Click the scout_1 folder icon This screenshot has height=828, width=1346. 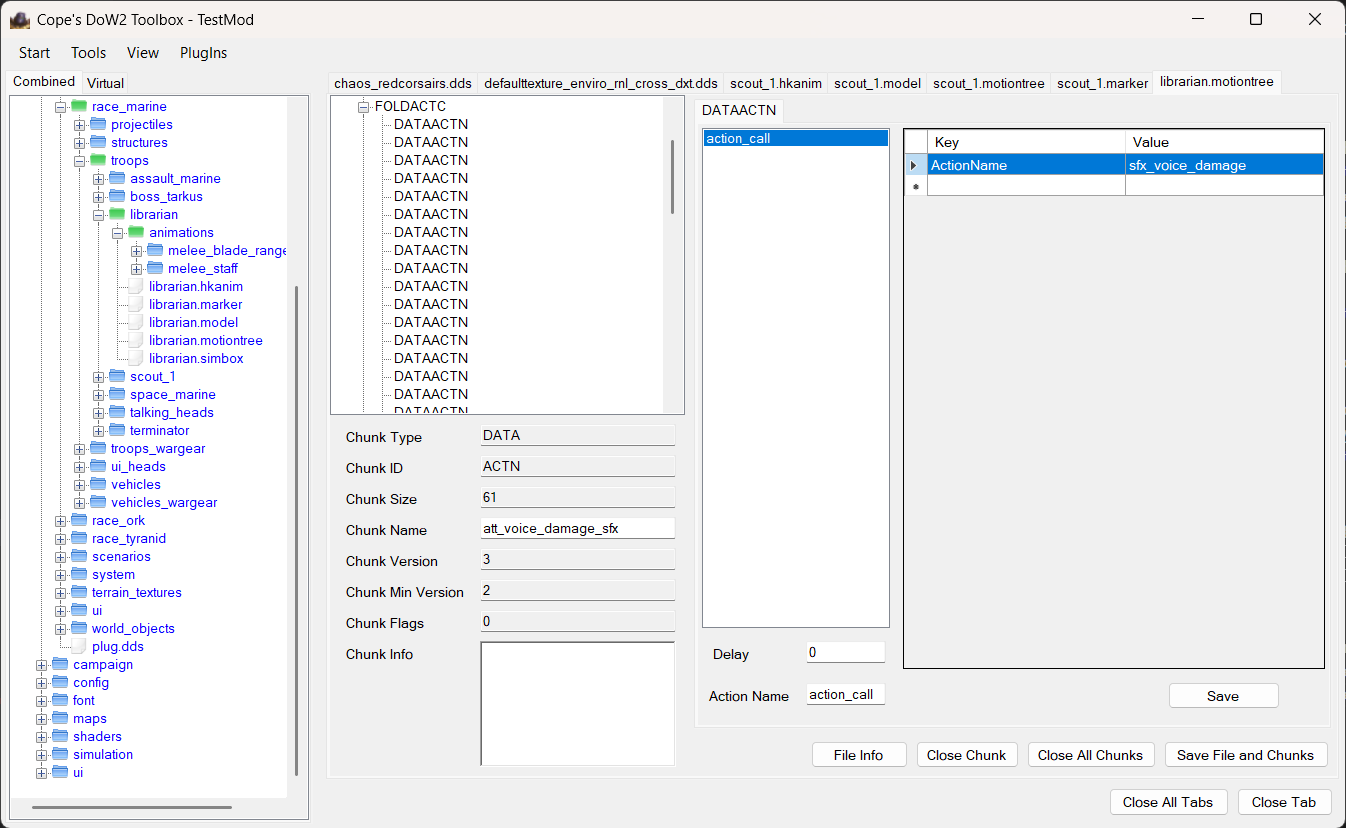click(117, 376)
